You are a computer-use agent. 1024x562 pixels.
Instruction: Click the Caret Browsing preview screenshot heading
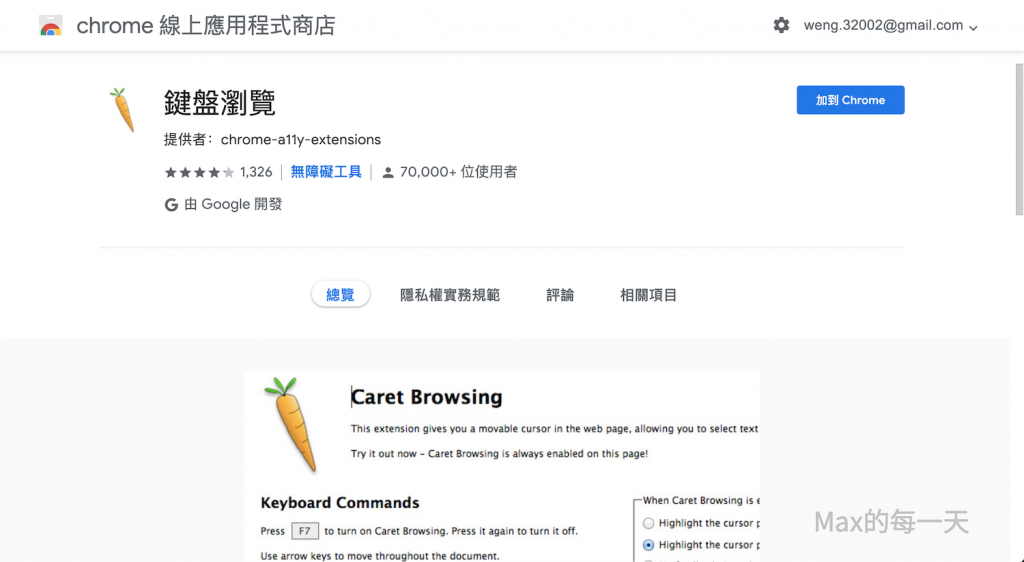(x=427, y=397)
